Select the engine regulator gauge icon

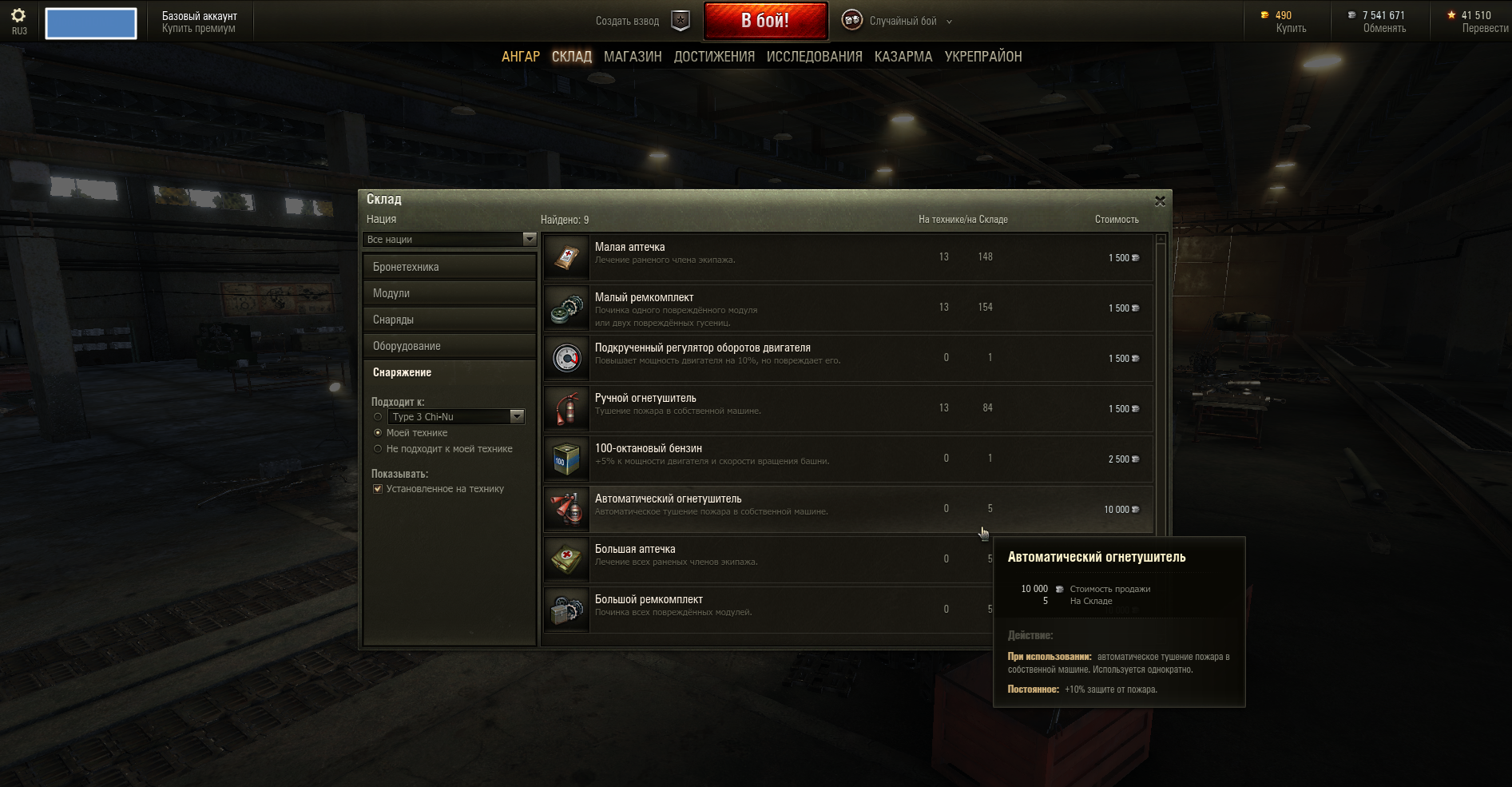pyautogui.click(x=566, y=358)
